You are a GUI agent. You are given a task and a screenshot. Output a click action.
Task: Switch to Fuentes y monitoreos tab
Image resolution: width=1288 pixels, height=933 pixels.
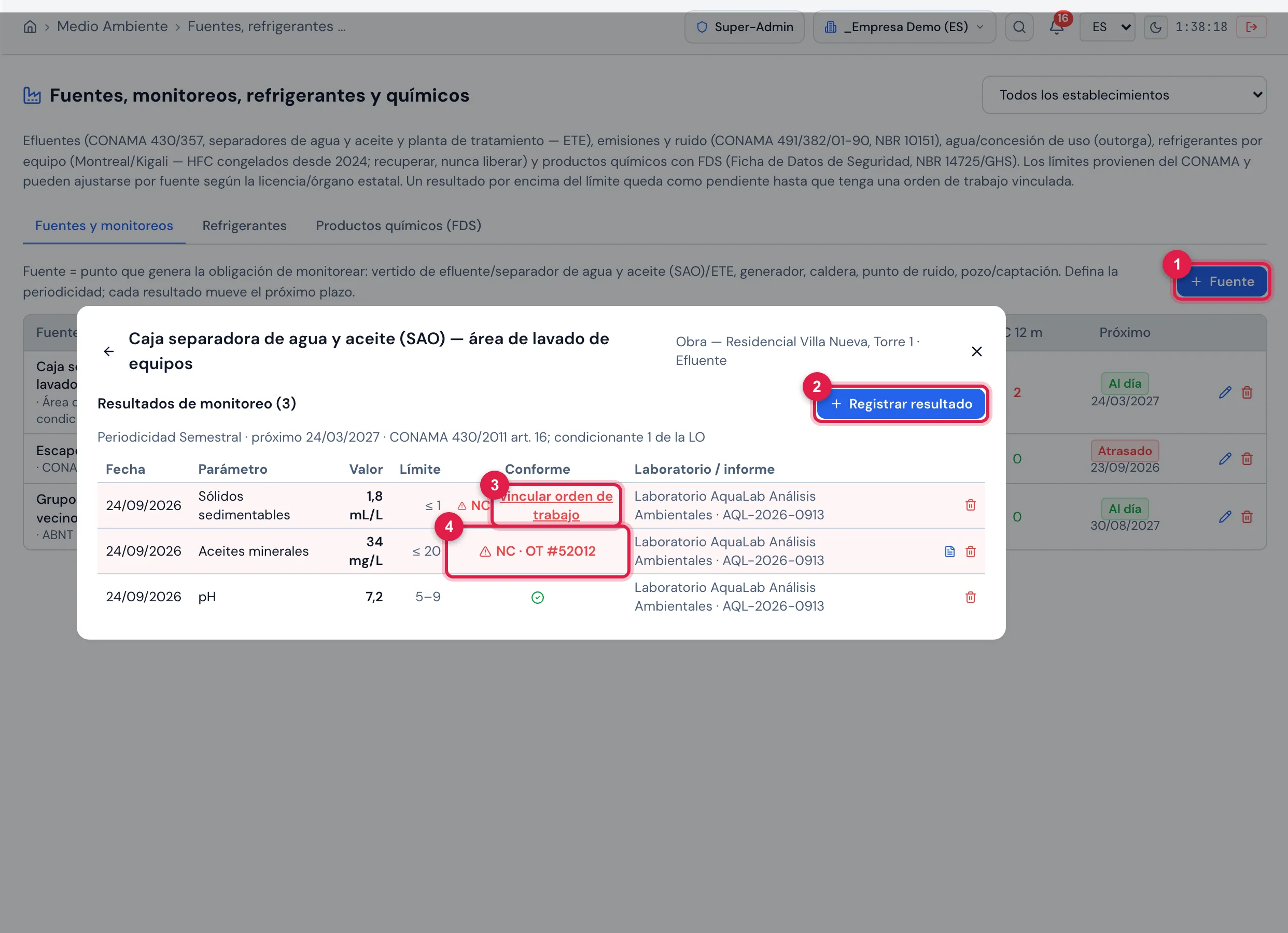click(104, 225)
